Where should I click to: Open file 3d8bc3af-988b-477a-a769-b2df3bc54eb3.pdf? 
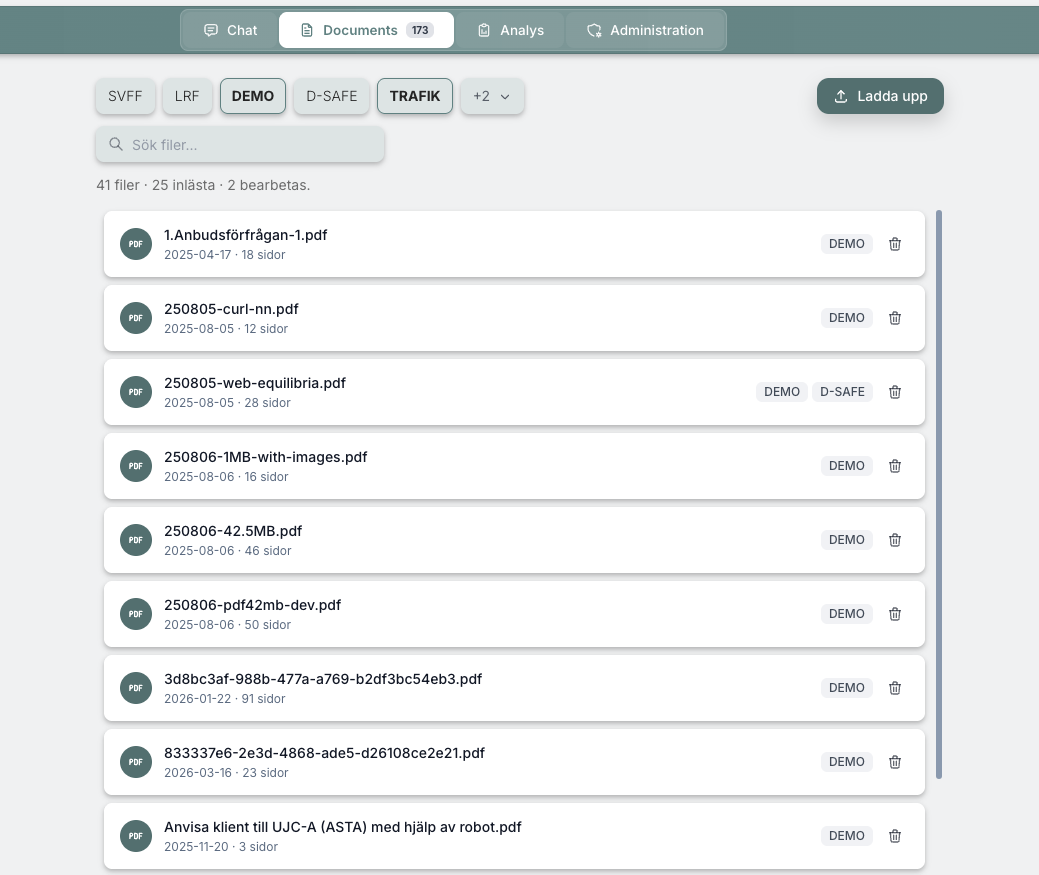(323, 679)
